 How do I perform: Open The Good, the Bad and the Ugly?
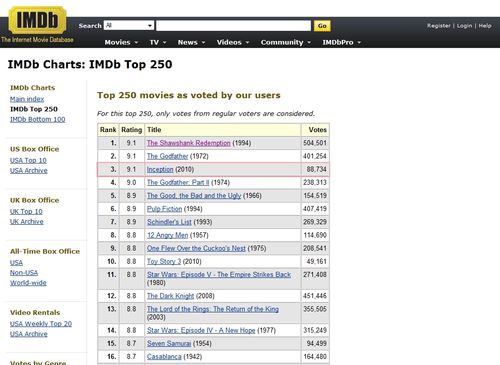point(194,196)
